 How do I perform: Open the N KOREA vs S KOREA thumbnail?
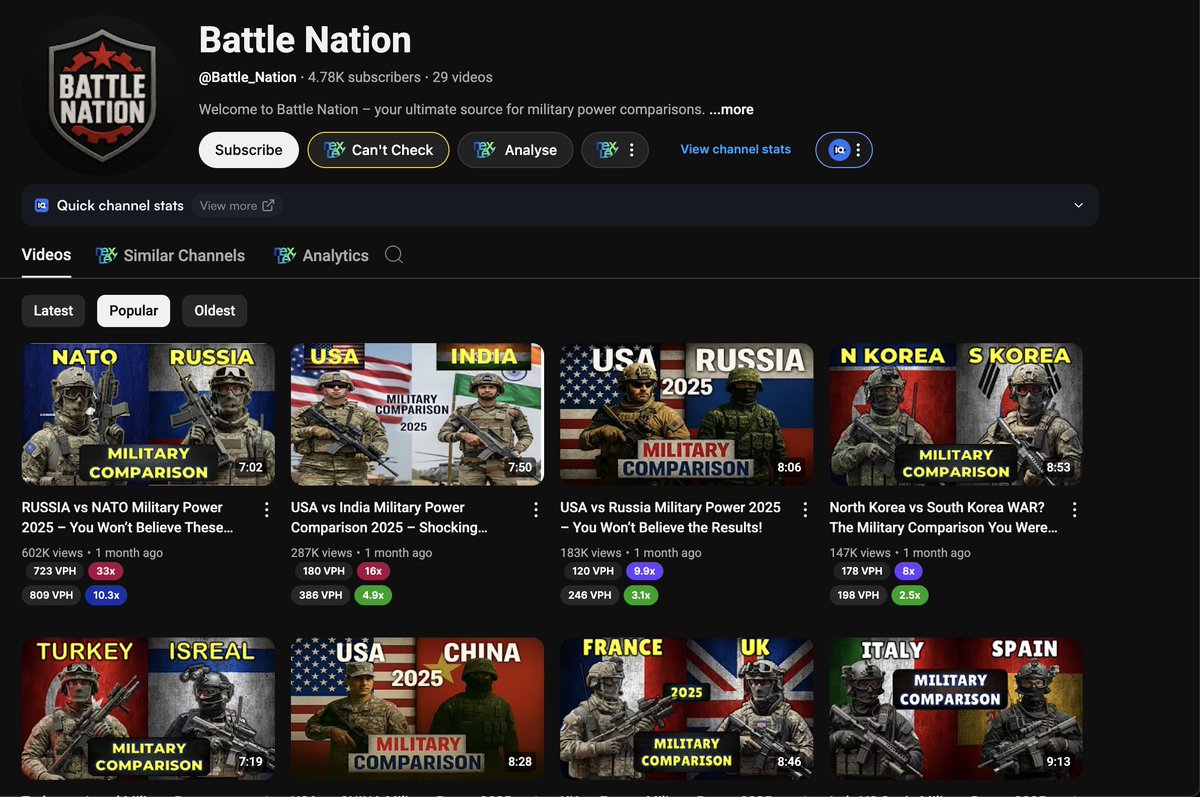coord(956,414)
